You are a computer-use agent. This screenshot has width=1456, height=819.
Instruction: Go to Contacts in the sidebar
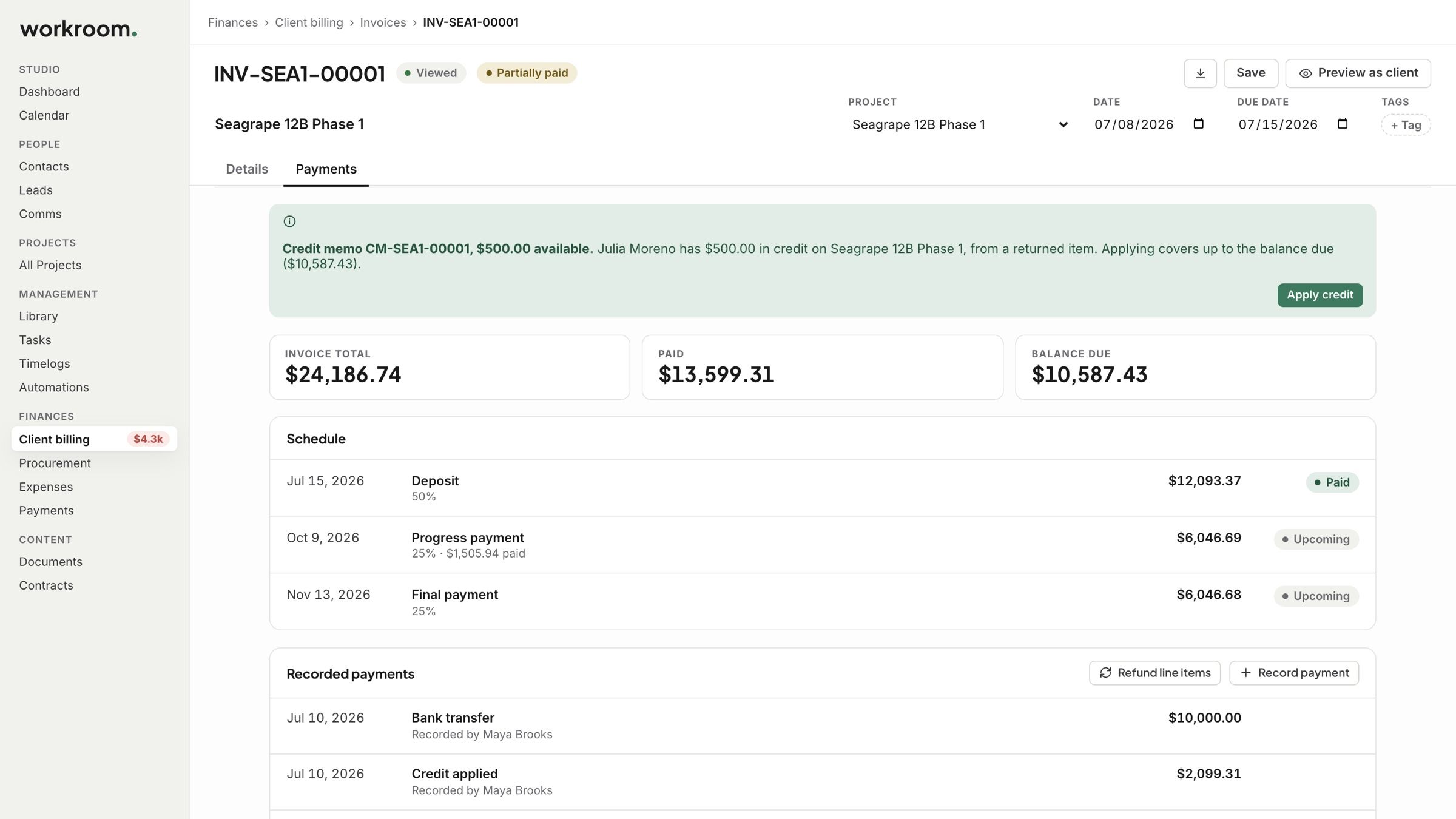[44, 166]
